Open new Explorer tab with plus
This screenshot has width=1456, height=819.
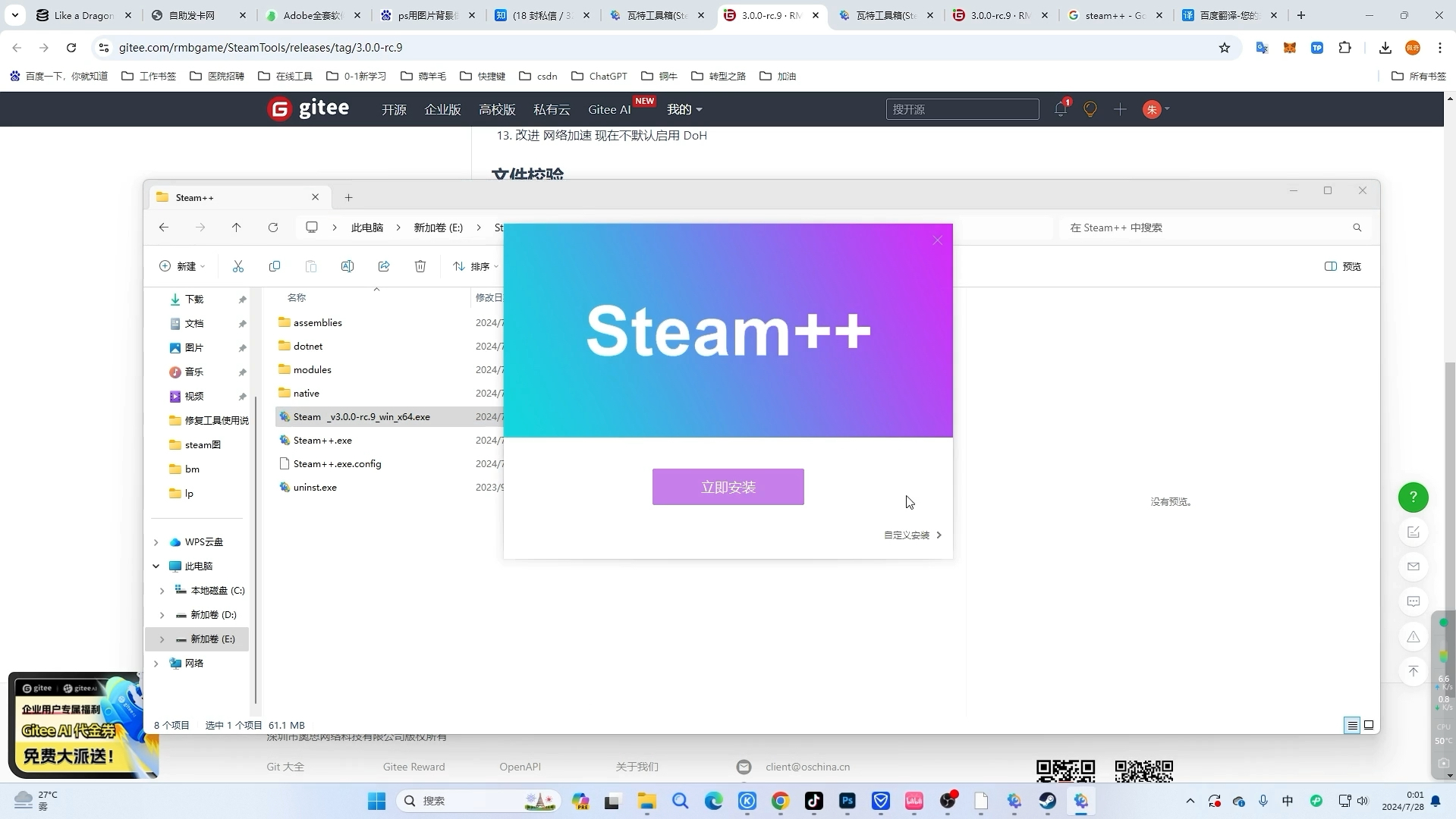[348, 197]
